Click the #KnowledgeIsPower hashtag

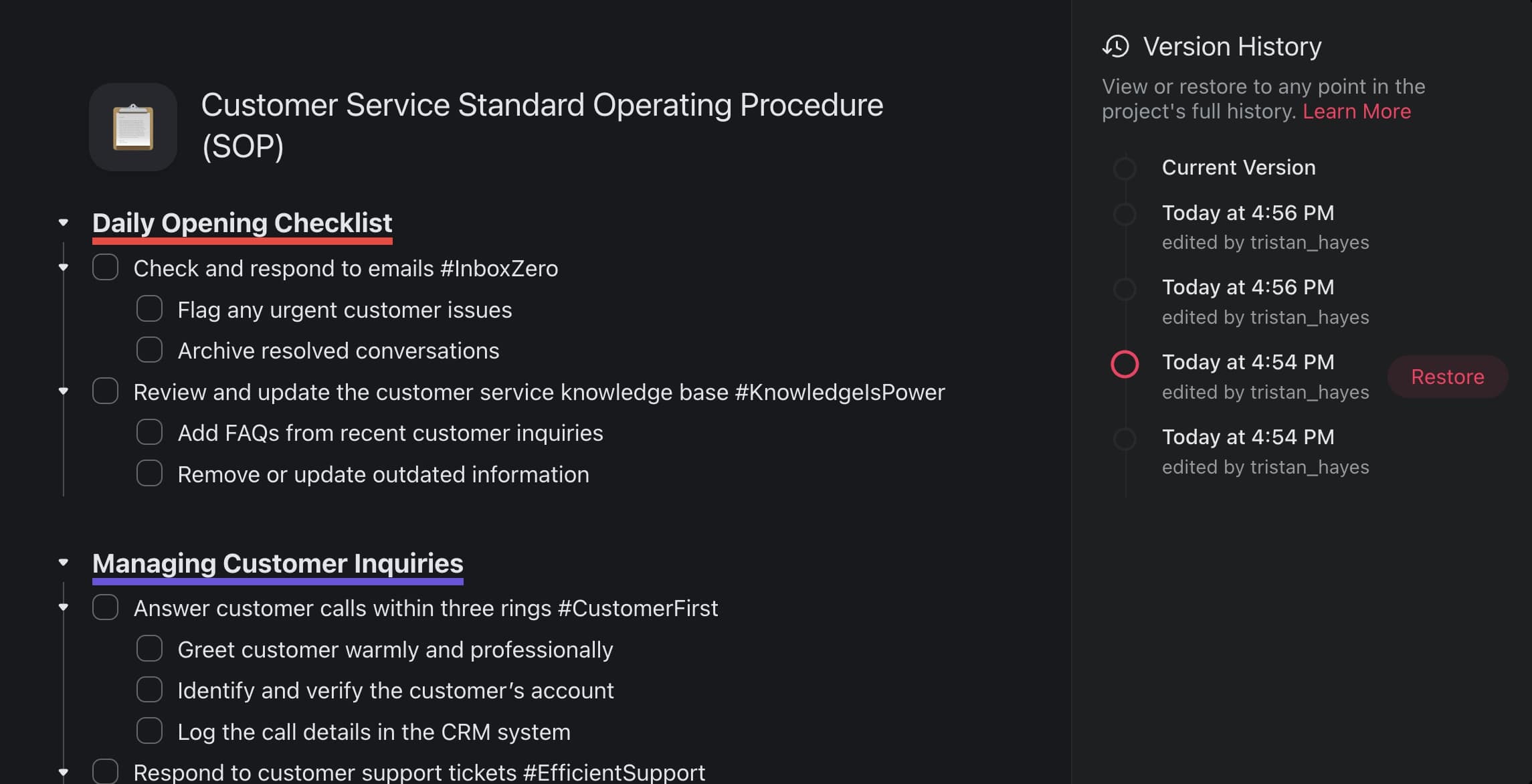(840, 393)
